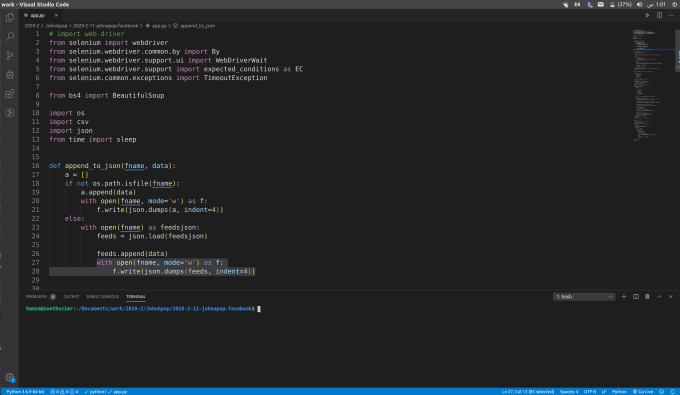Image resolution: width=680 pixels, height=395 pixels.
Task: Change indentation via Spaces: 4
Action: click(x=569, y=392)
